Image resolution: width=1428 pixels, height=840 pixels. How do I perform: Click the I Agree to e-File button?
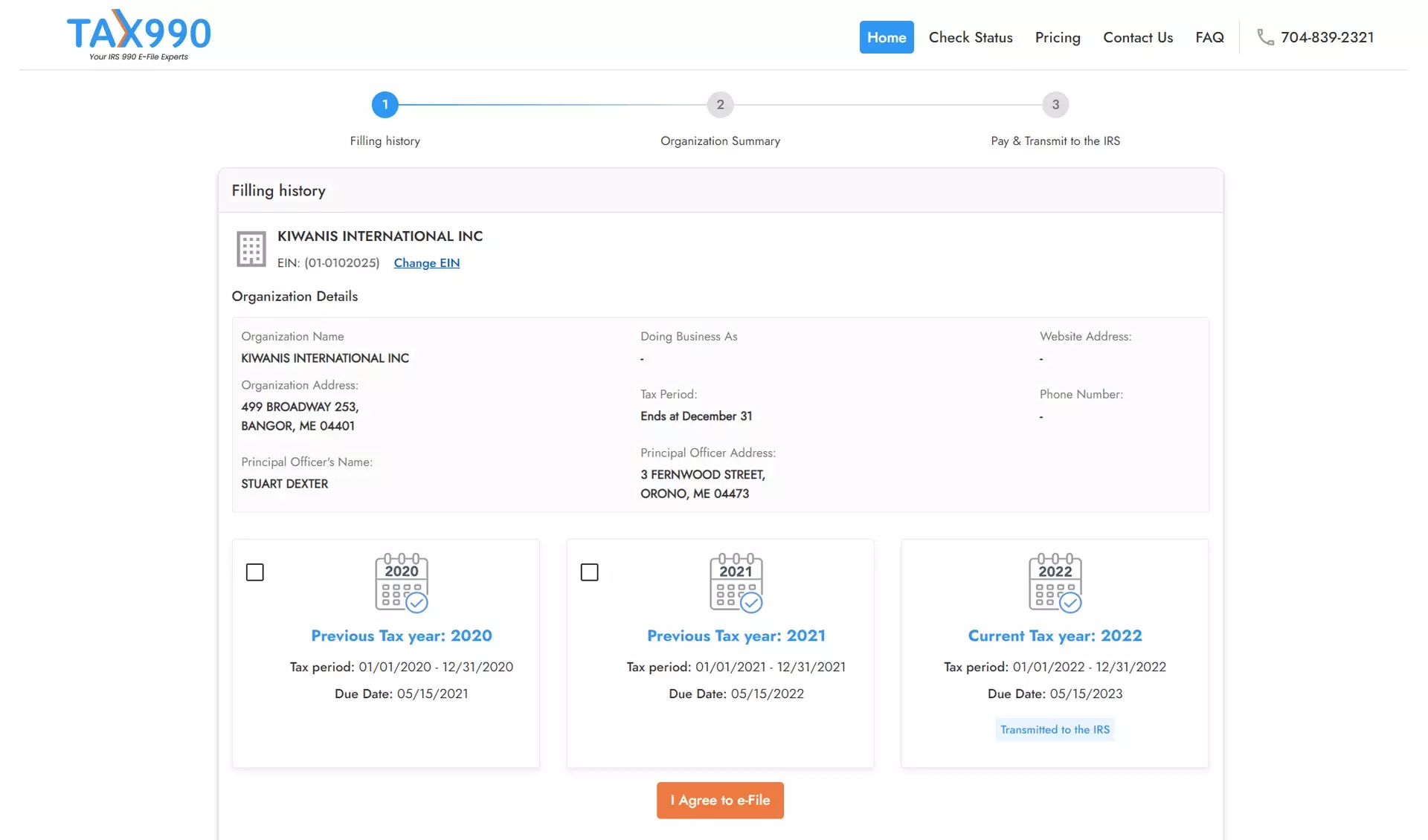(x=719, y=800)
